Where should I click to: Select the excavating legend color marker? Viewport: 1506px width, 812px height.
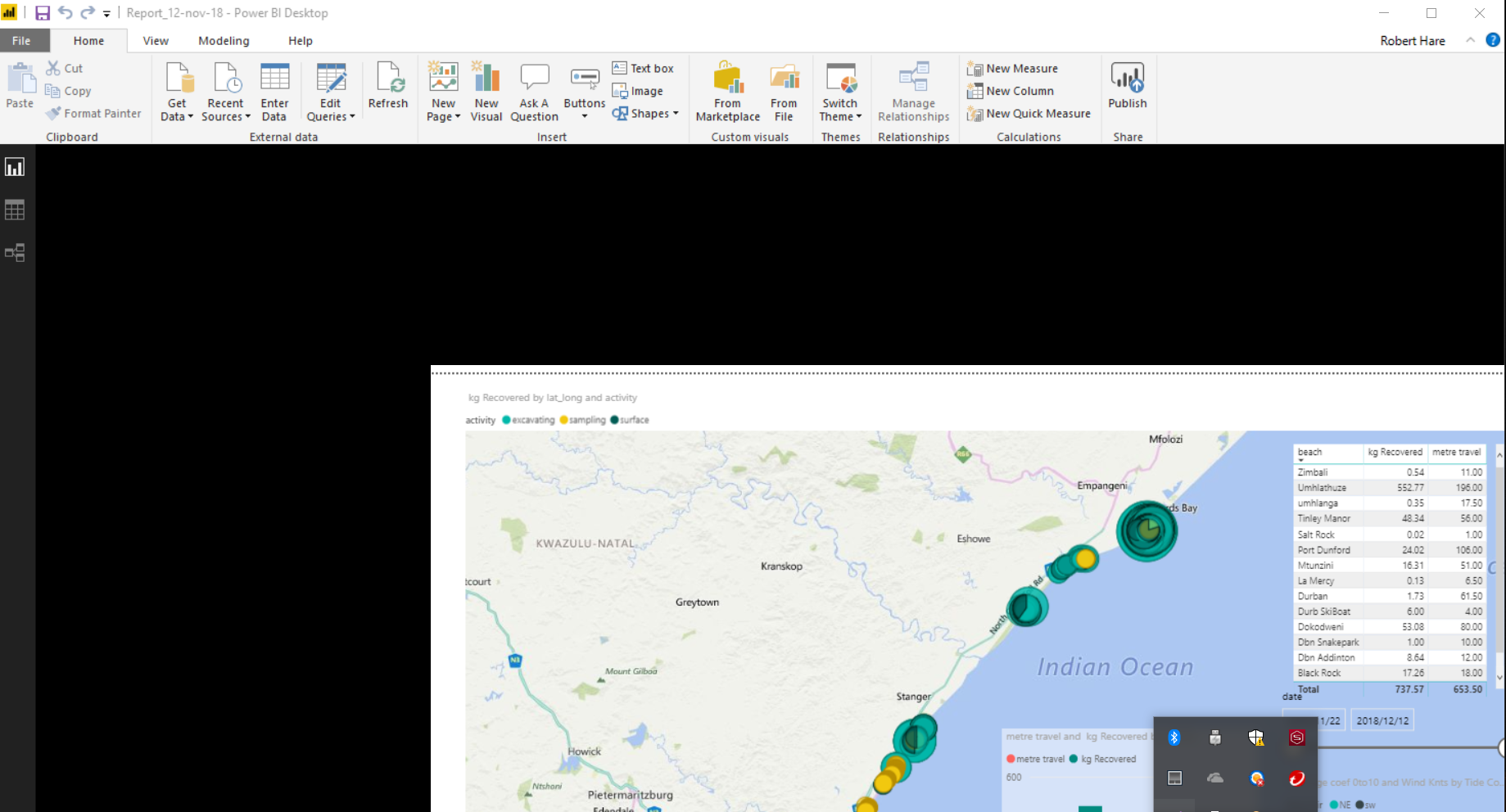pyautogui.click(x=506, y=420)
